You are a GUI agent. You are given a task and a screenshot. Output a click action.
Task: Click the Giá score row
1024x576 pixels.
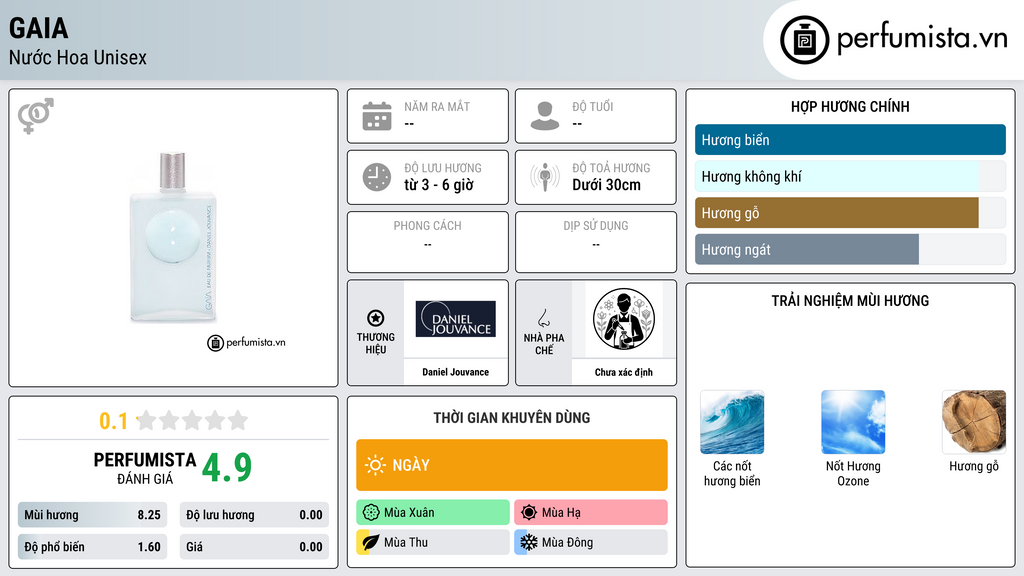coord(254,547)
